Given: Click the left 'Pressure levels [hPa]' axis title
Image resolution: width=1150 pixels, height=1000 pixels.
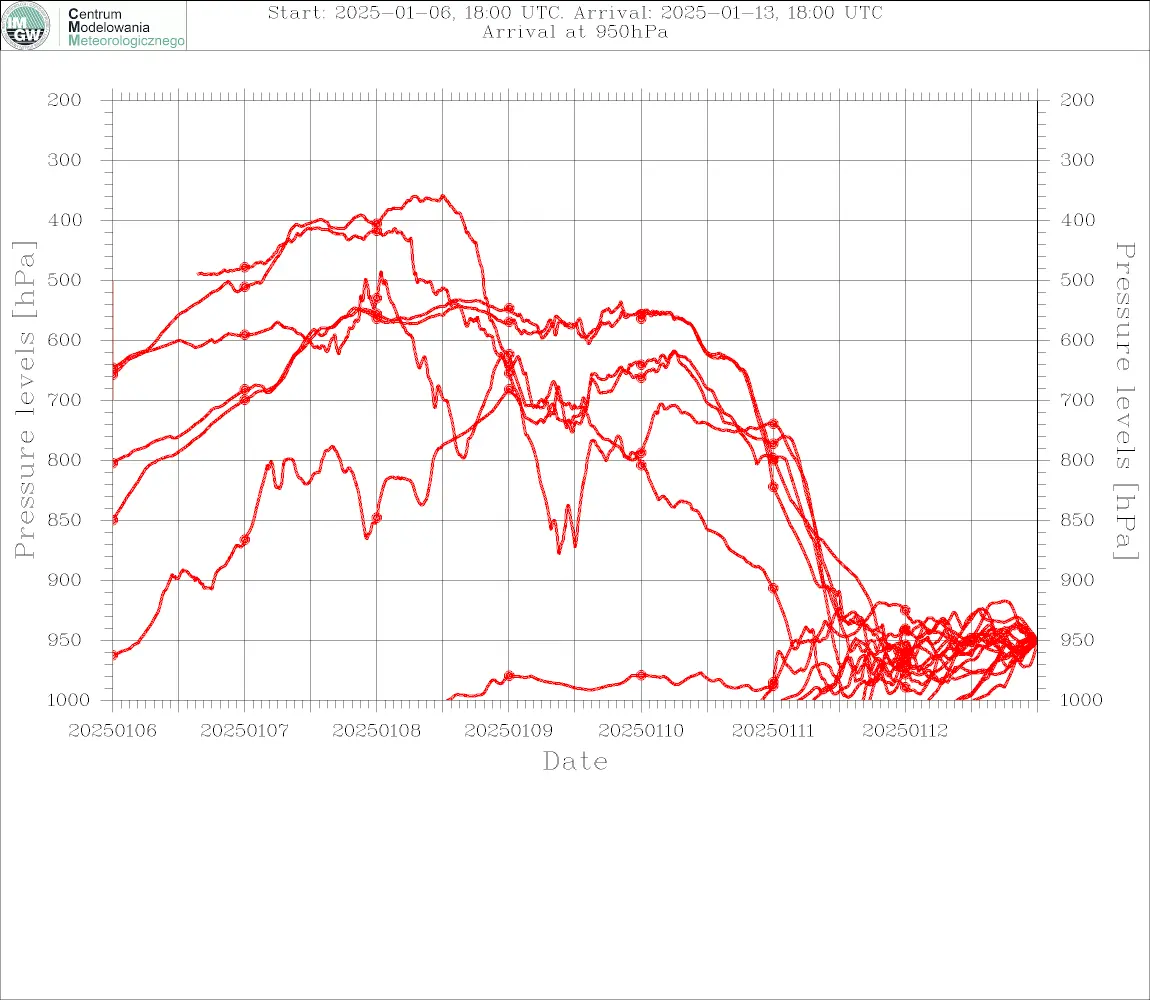Looking at the screenshot, I should click(24, 400).
